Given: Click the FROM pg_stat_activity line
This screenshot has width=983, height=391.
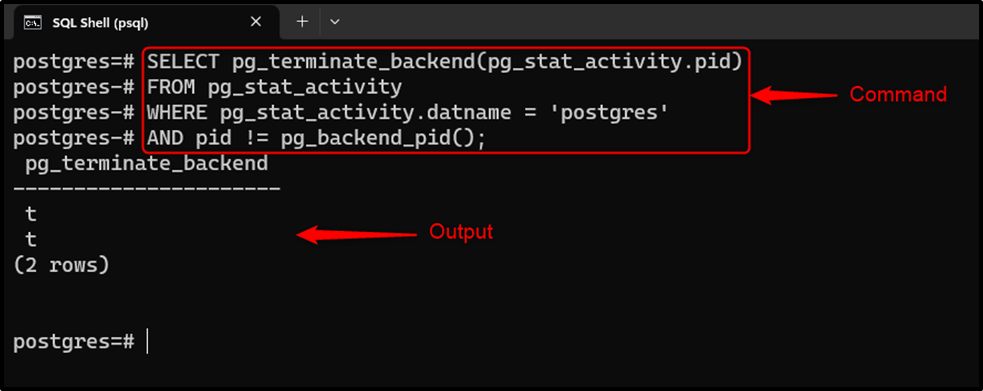Looking at the screenshot, I should click(x=274, y=88).
